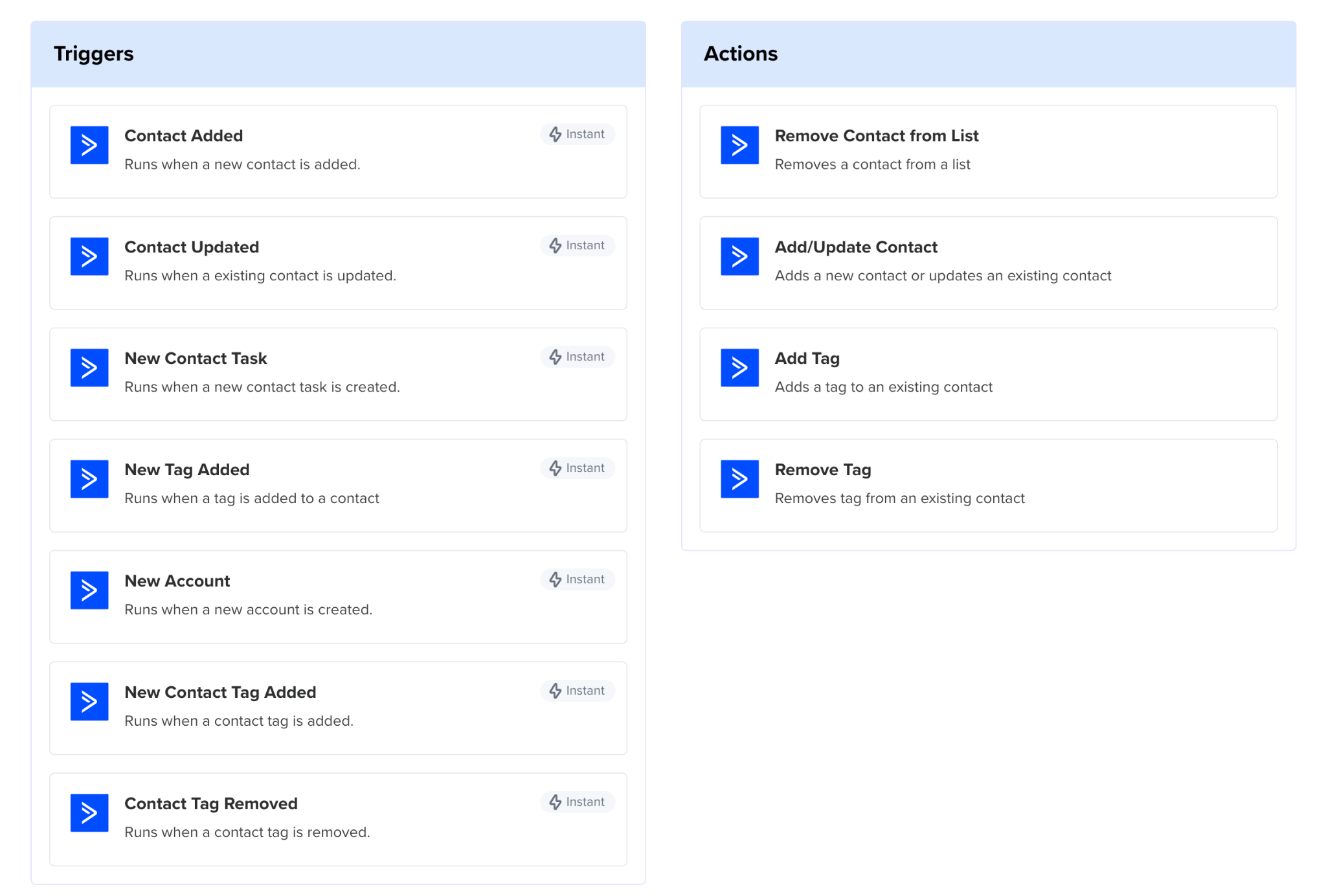The height and width of the screenshot is (896, 1326).
Task: Click the Instant badge on New Account
Action: coord(578,579)
